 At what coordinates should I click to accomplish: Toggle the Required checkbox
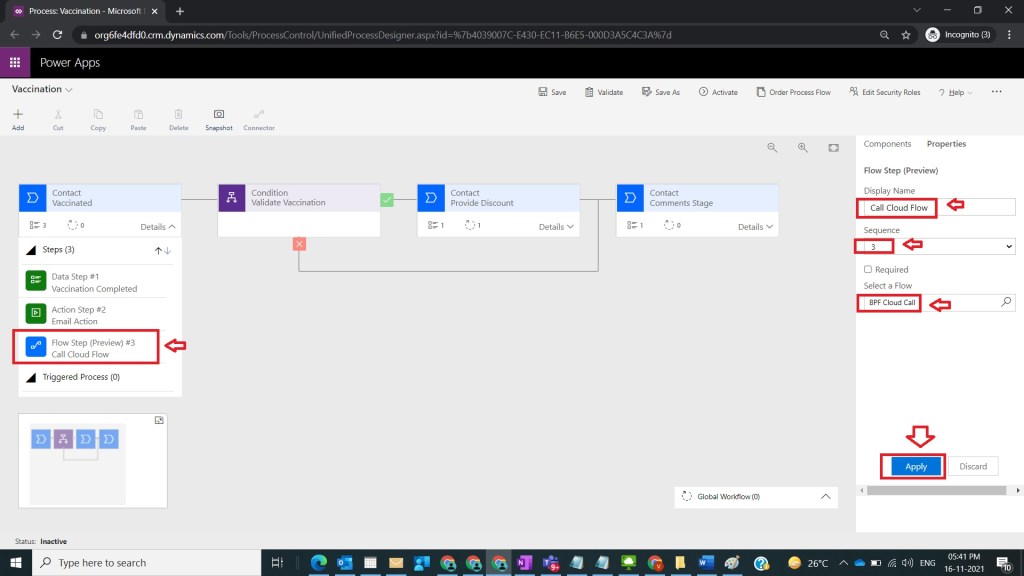pyautogui.click(x=868, y=269)
